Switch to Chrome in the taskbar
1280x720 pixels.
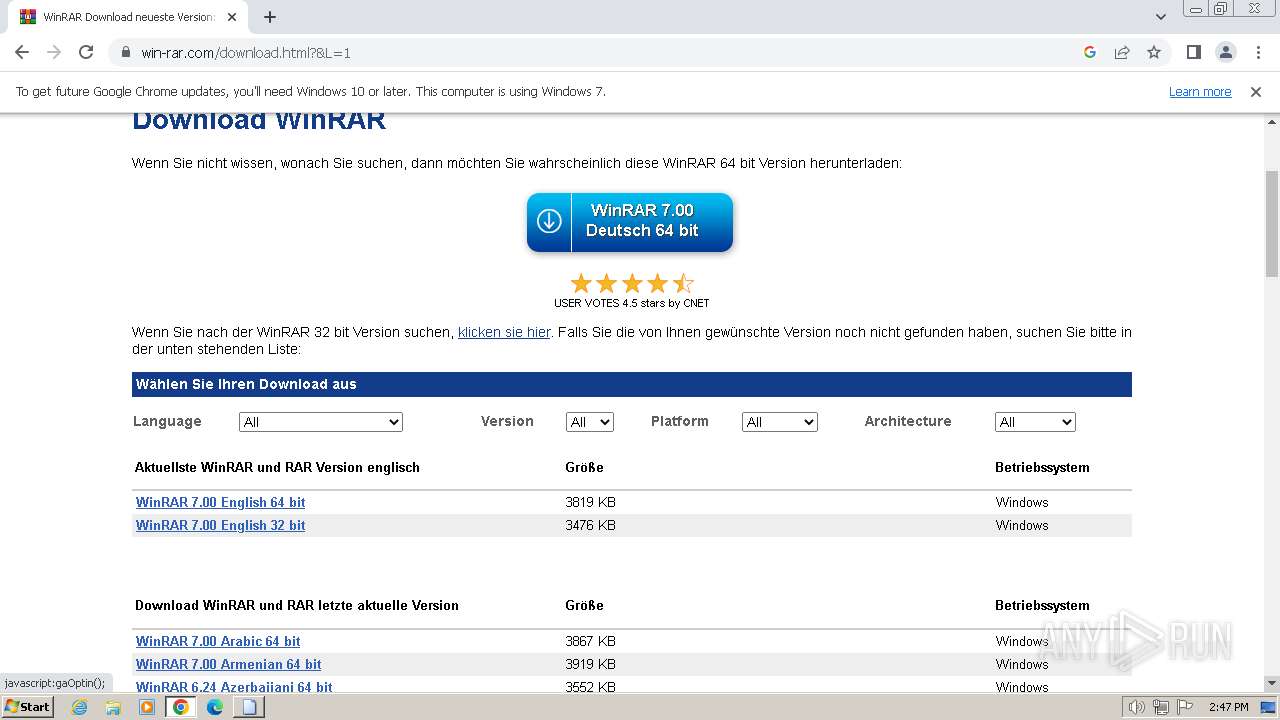pyautogui.click(x=181, y=707)
